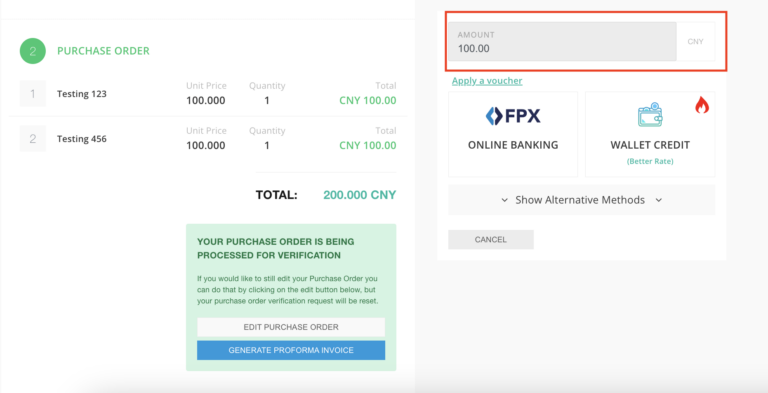The height and width of the screenshot is (393, 768).
Task: Expand the chevron right of Show Alternative Methods
Action: point(659,200)
